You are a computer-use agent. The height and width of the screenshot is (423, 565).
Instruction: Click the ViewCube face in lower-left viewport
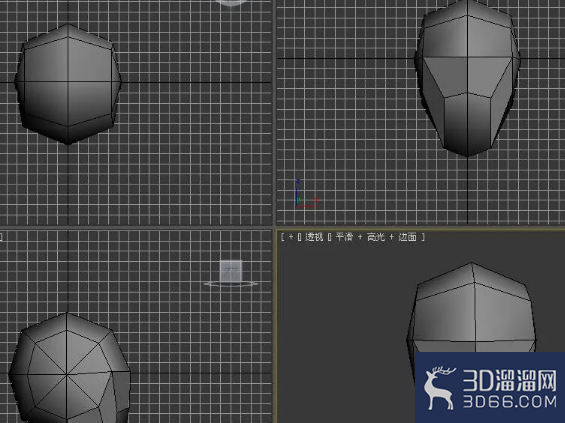click(231, 271)
